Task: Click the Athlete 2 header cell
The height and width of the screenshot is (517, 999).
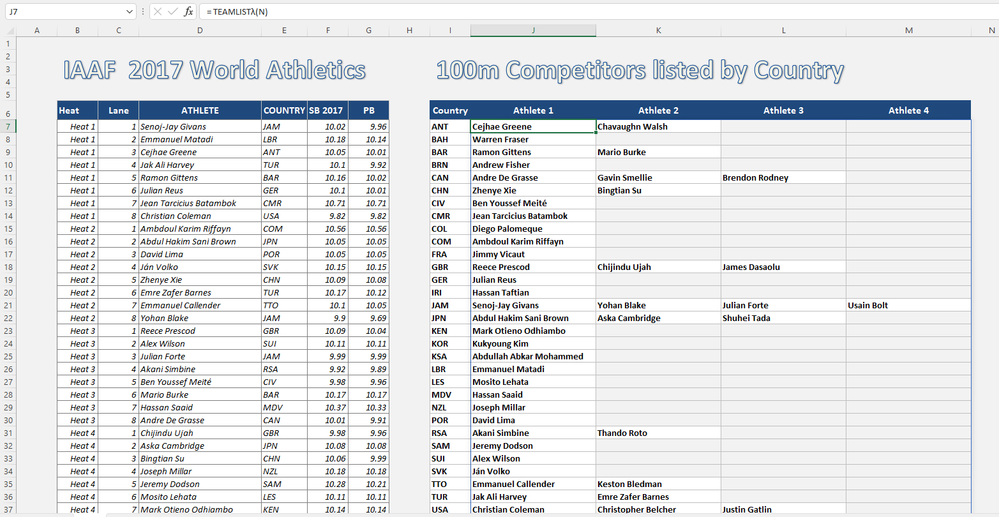Action: pyautogui.click(x=658, y=110)
